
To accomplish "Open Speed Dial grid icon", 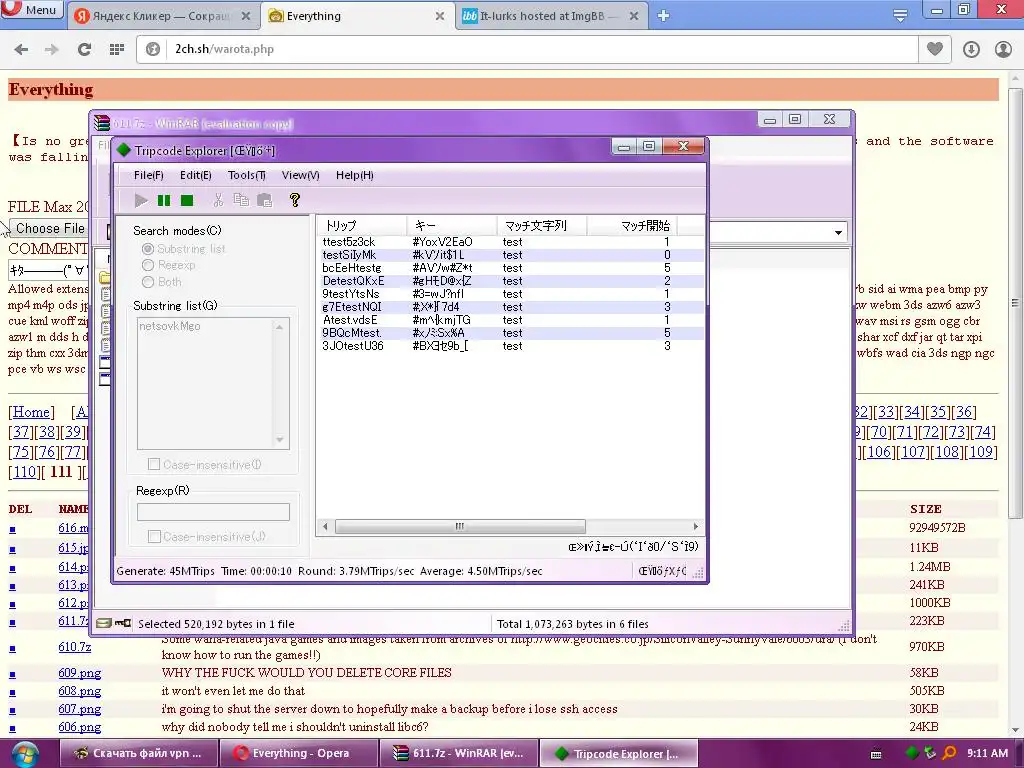I will coord(117,49).
